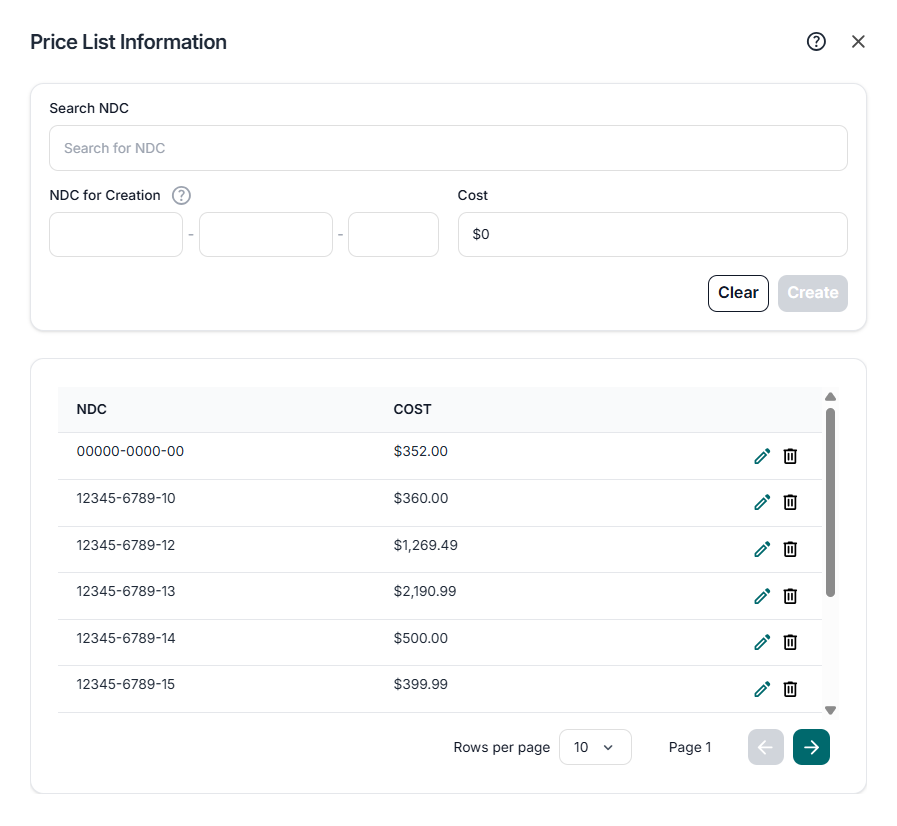This screenshot has height=826, width=897.
Task: Edit the 12345-6789-13 price entry
Action: point(762,596)
